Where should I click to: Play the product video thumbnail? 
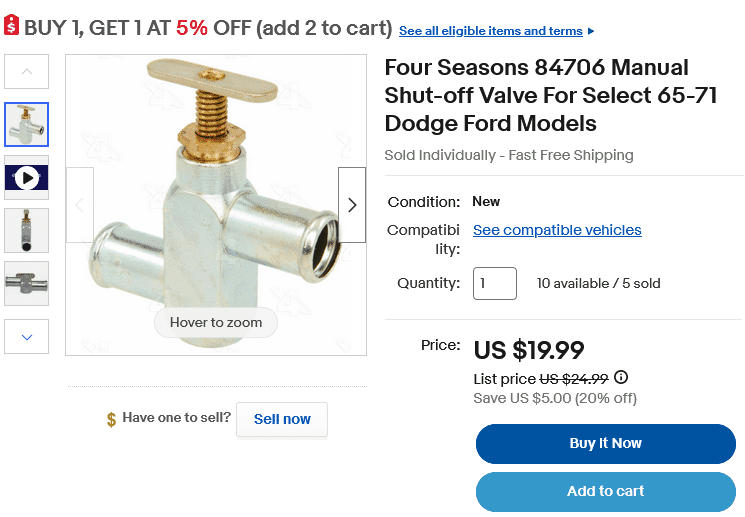click(26, 178)
